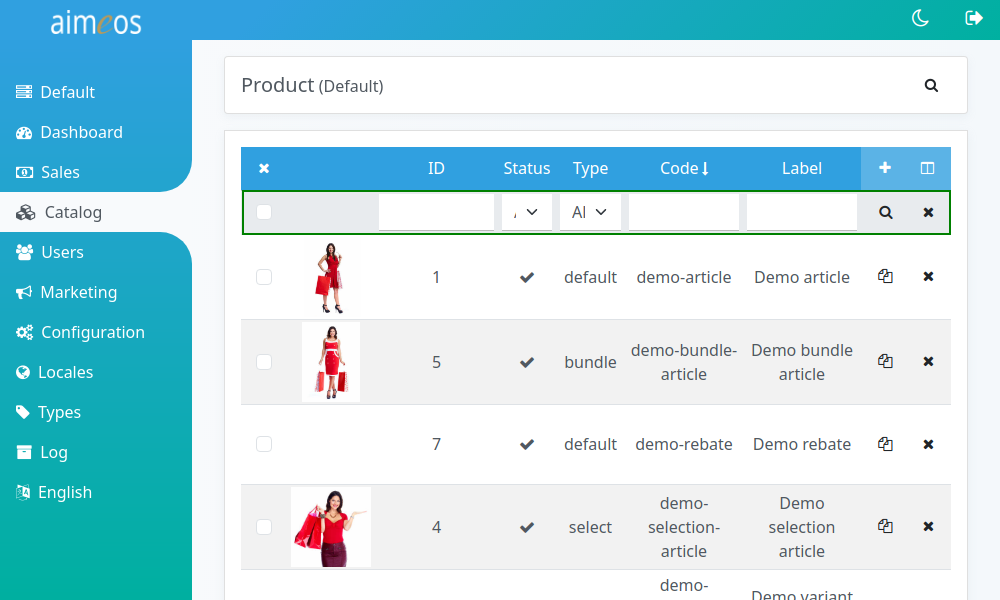Click ID 5 cell
The image size is (1000, 600).
pyautogui.click(x=436, y=362)
